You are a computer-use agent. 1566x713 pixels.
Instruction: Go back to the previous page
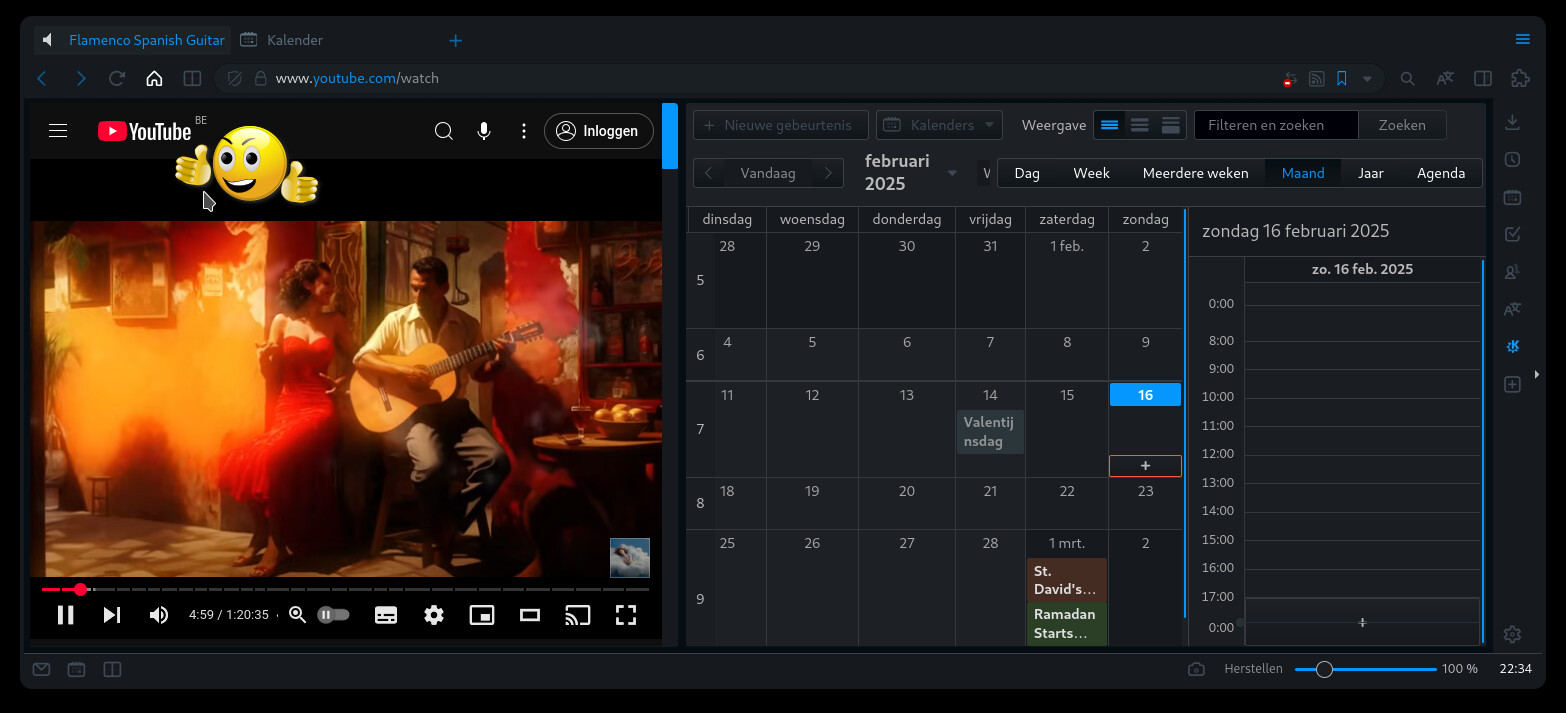(42, 78)
